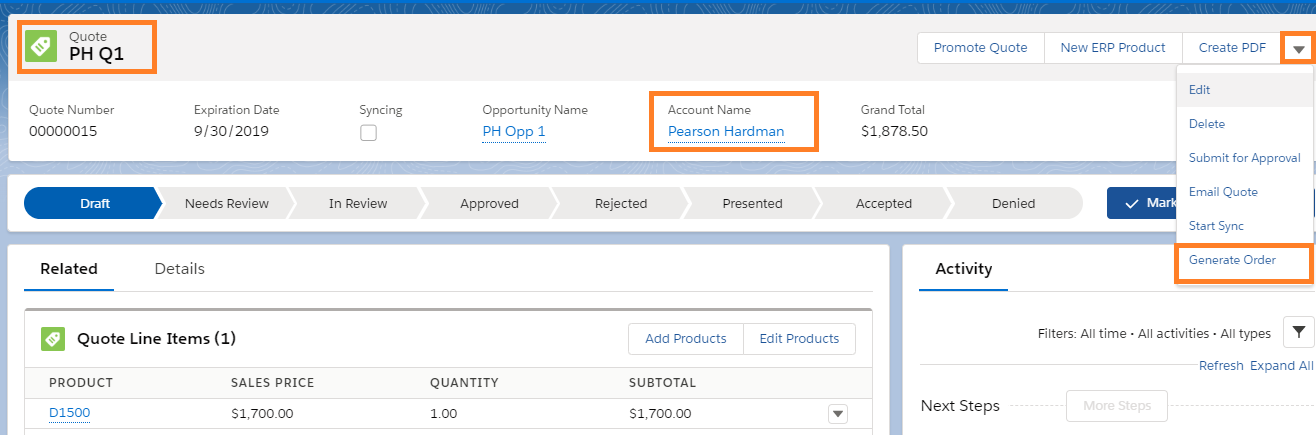
Task: Click the Refresh activity link
Action: tap(1221, 366)
